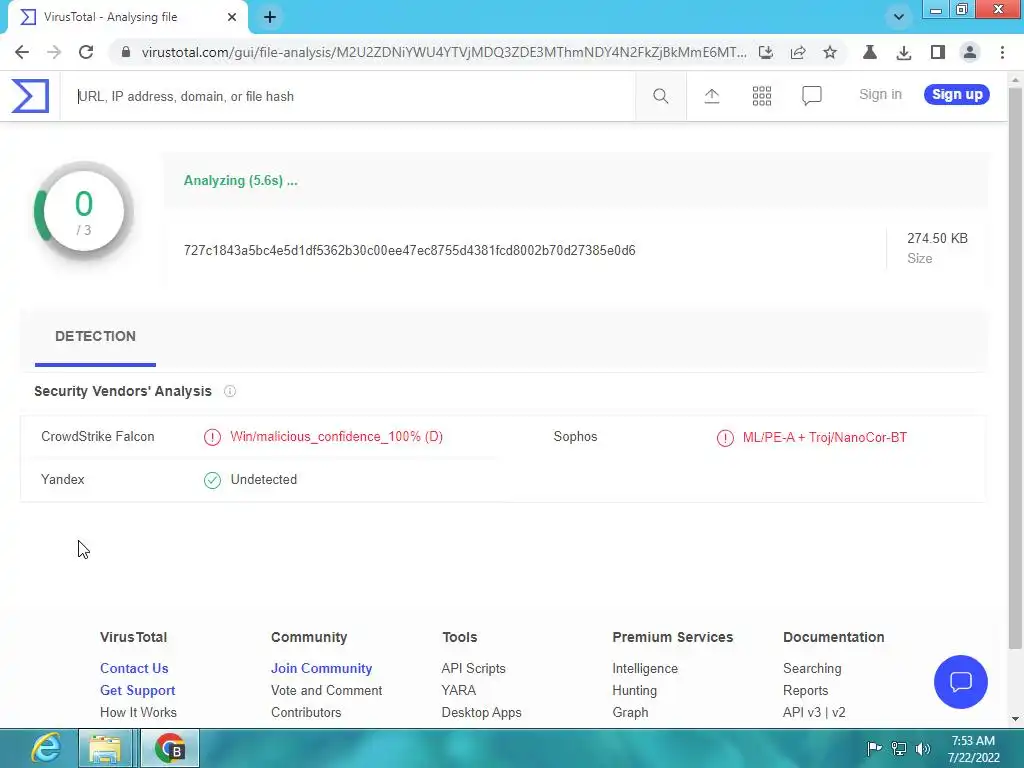Click the Sign up button
The width and height of the screenshot is (1024, 768).
[x=957, y=95]
